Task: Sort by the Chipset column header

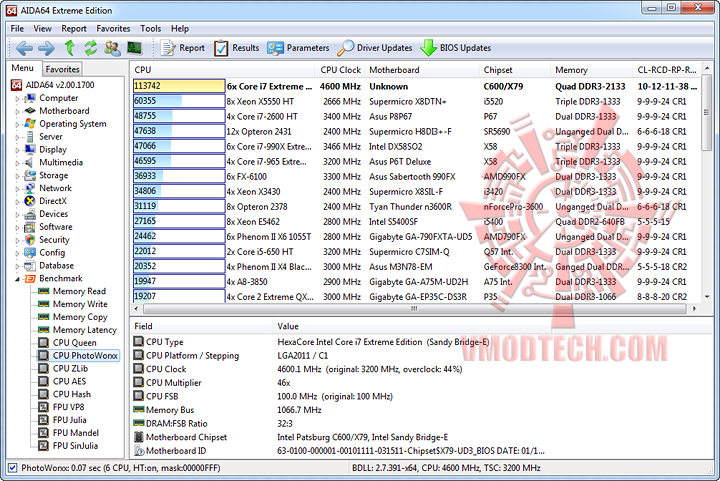Action: click(x=515, y=70)
